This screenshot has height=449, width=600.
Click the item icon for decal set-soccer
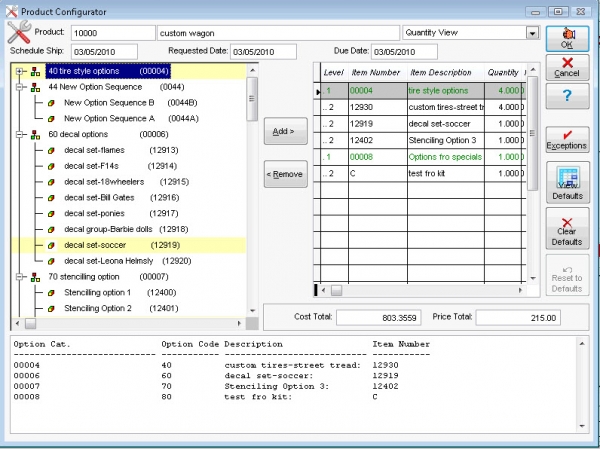51,246
